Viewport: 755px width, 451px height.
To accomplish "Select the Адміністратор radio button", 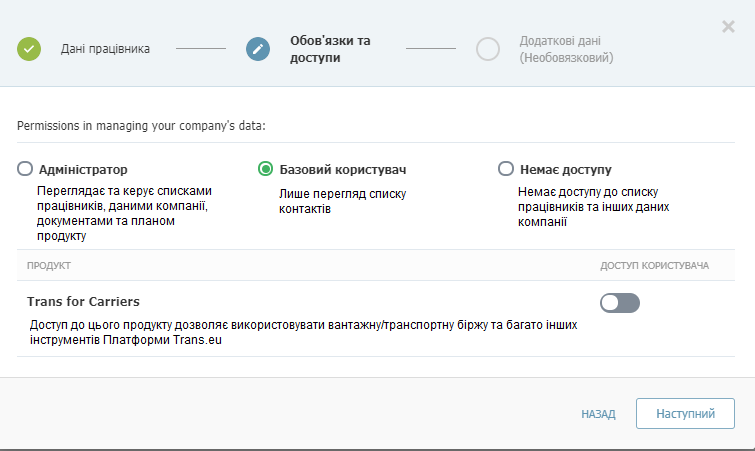I will (25, 169).
